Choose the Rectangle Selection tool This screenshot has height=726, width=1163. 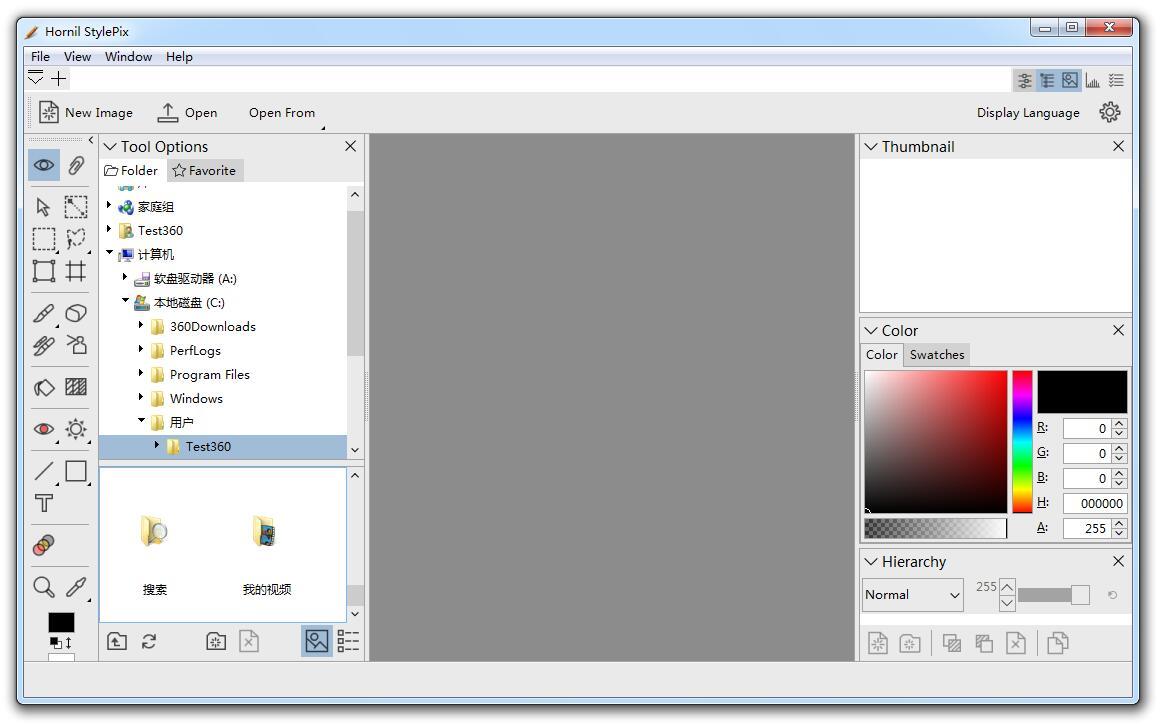44,239
